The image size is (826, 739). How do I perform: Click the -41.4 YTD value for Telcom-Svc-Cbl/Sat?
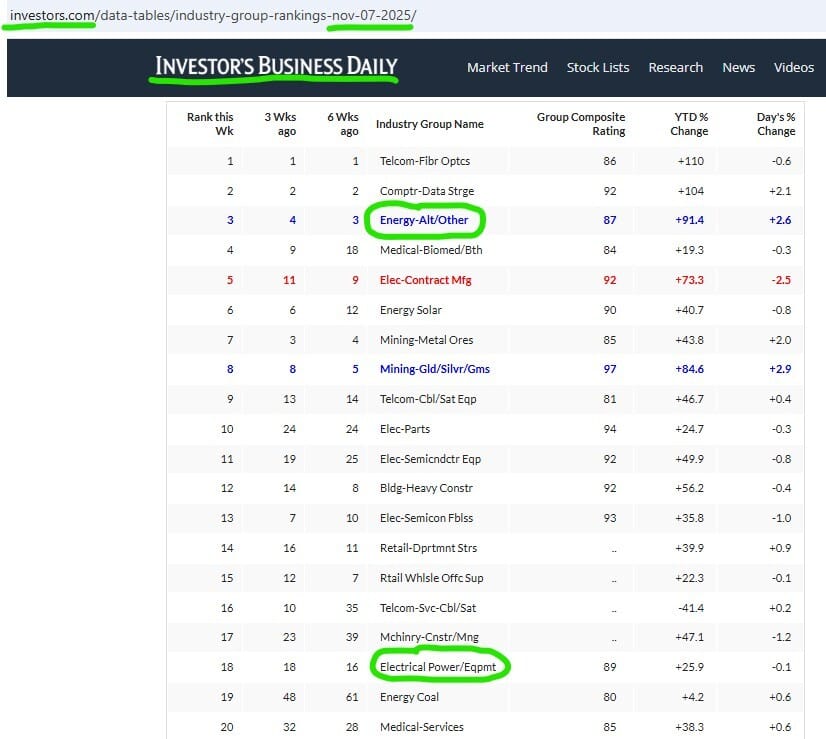pos(691,608)
